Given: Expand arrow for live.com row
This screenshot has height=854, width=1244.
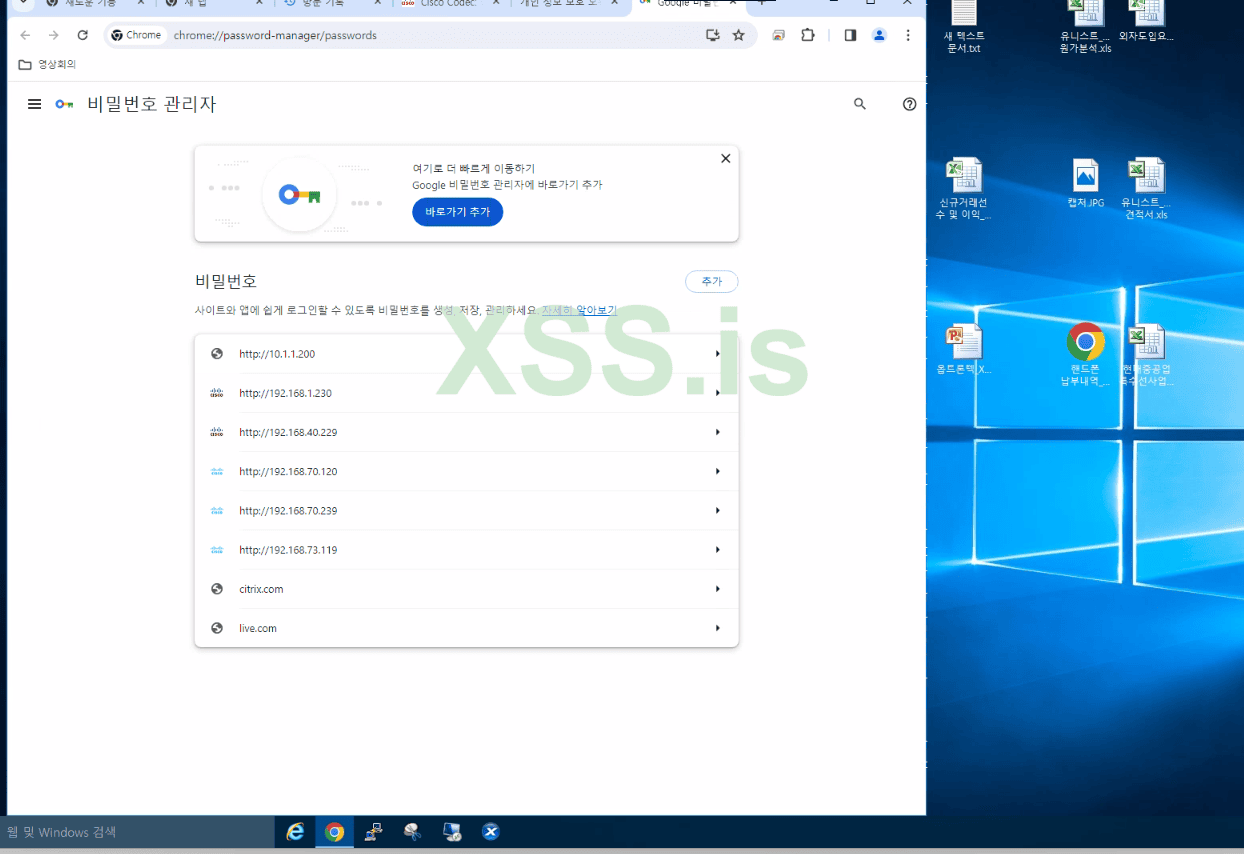Looking at the screenshot, I should tap(718, 628).
